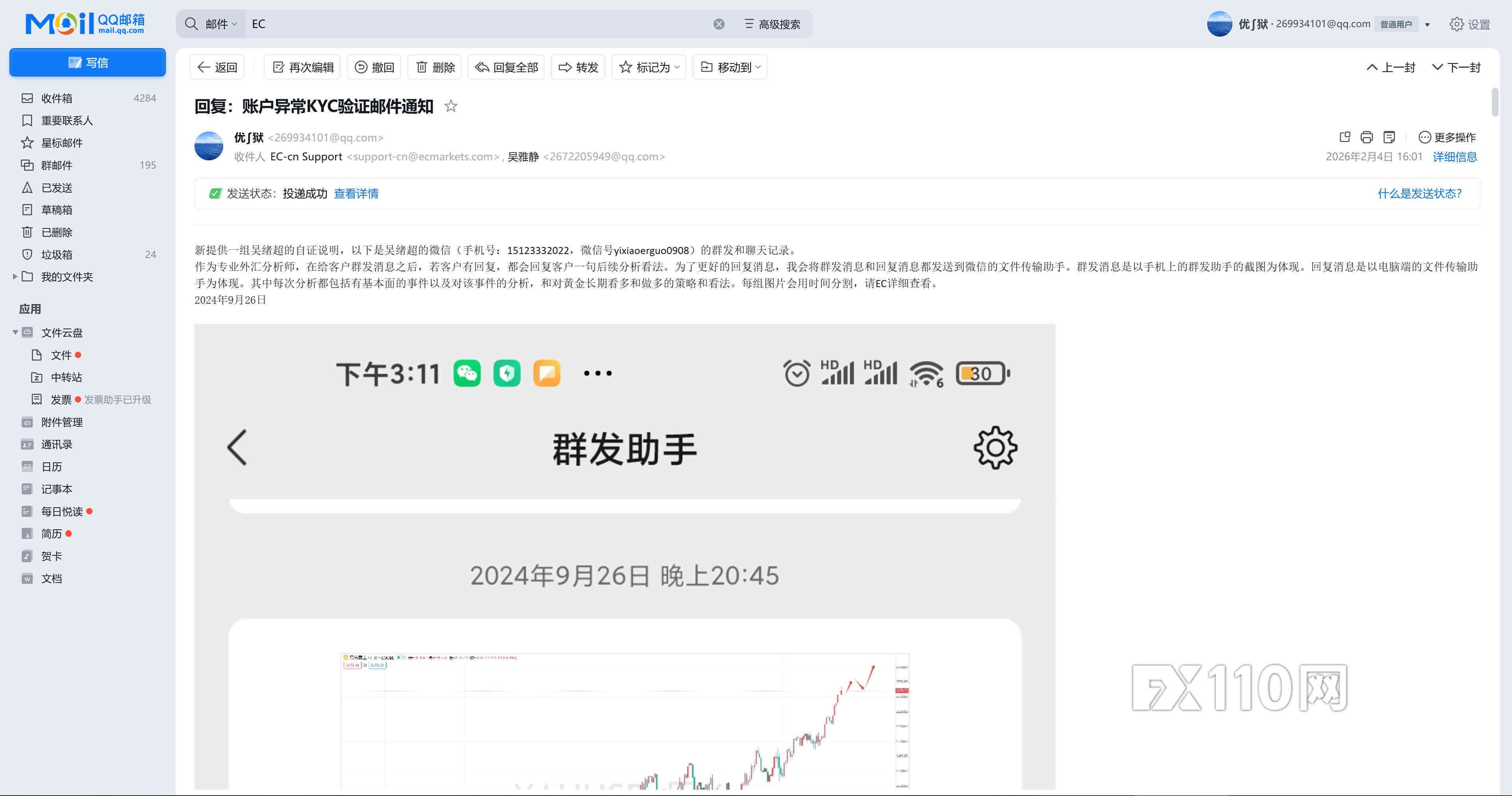Open 高级搜索 advanced search
1512x796 pixels.
773,24
